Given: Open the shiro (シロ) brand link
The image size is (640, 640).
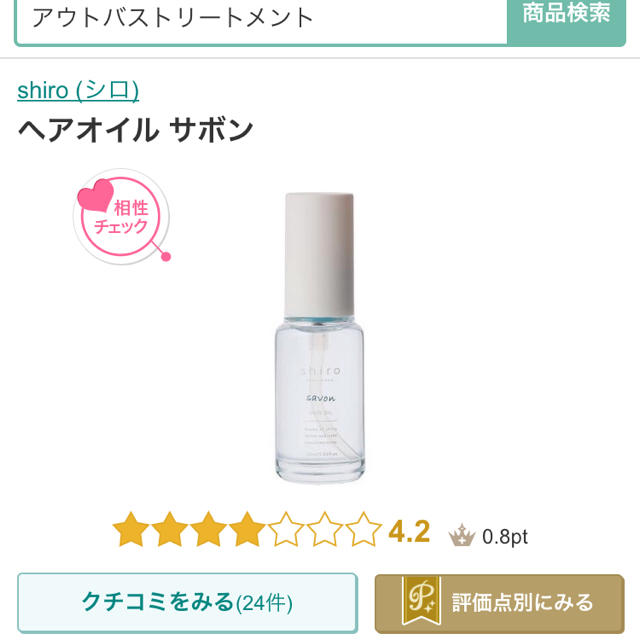Looking at the screenshot, I should [78, 90].
